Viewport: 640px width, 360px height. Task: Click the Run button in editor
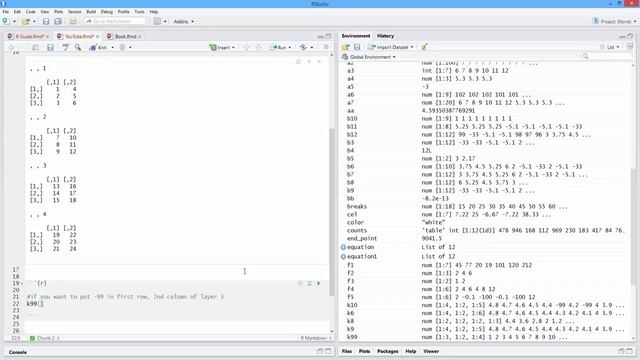(x=278, y=47)
